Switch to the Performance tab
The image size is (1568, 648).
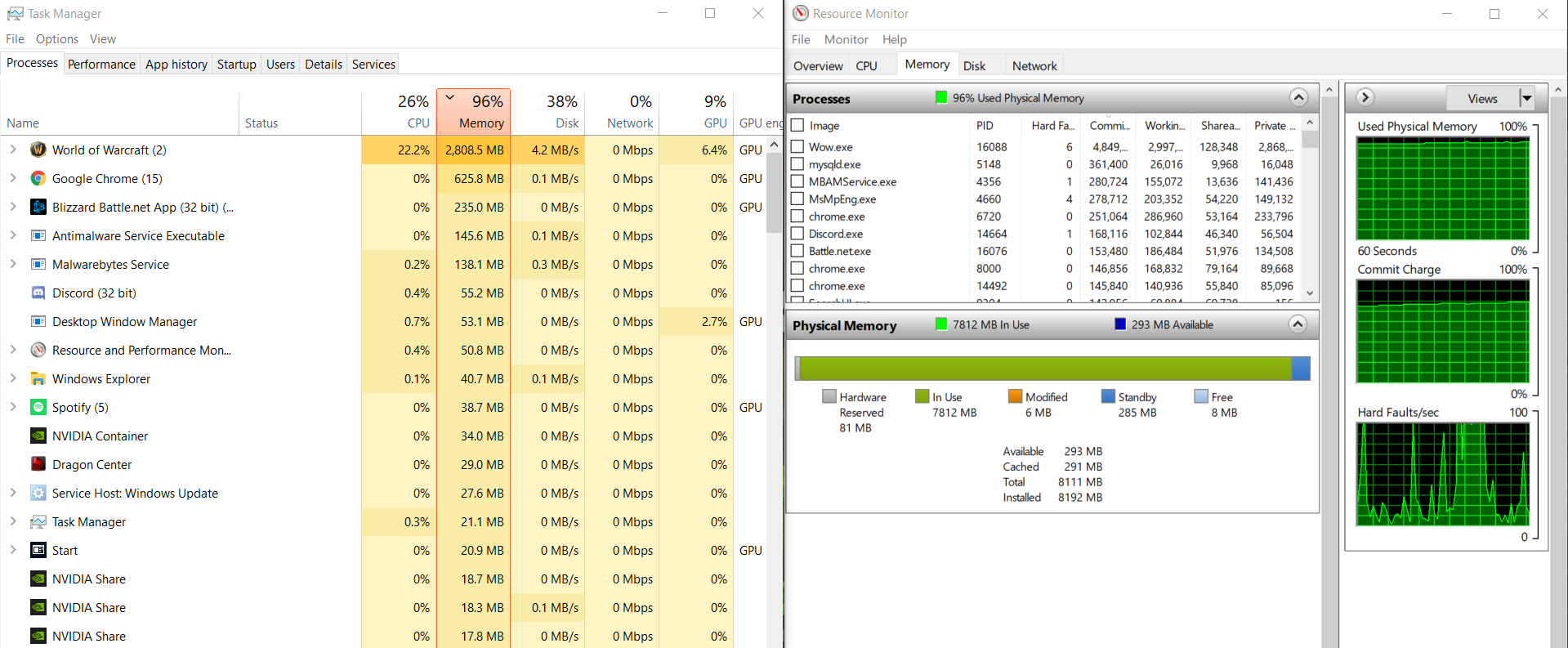pyautogui.click(x=101, y=64)
